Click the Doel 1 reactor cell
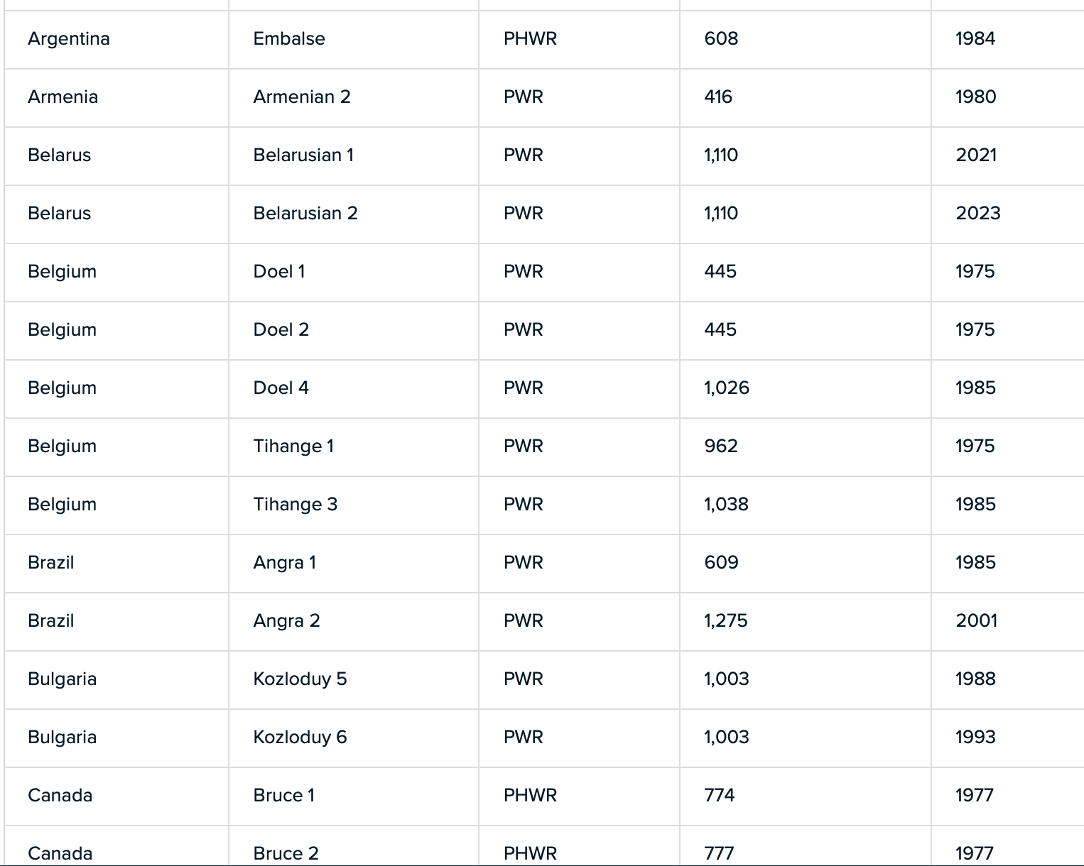This screenshot has height=866, width=1084. (353, 272)
